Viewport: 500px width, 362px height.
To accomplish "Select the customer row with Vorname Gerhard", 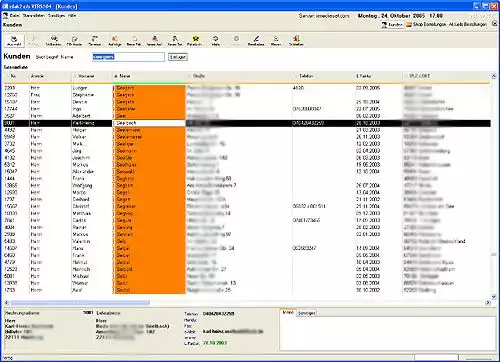I will (247, 199).
